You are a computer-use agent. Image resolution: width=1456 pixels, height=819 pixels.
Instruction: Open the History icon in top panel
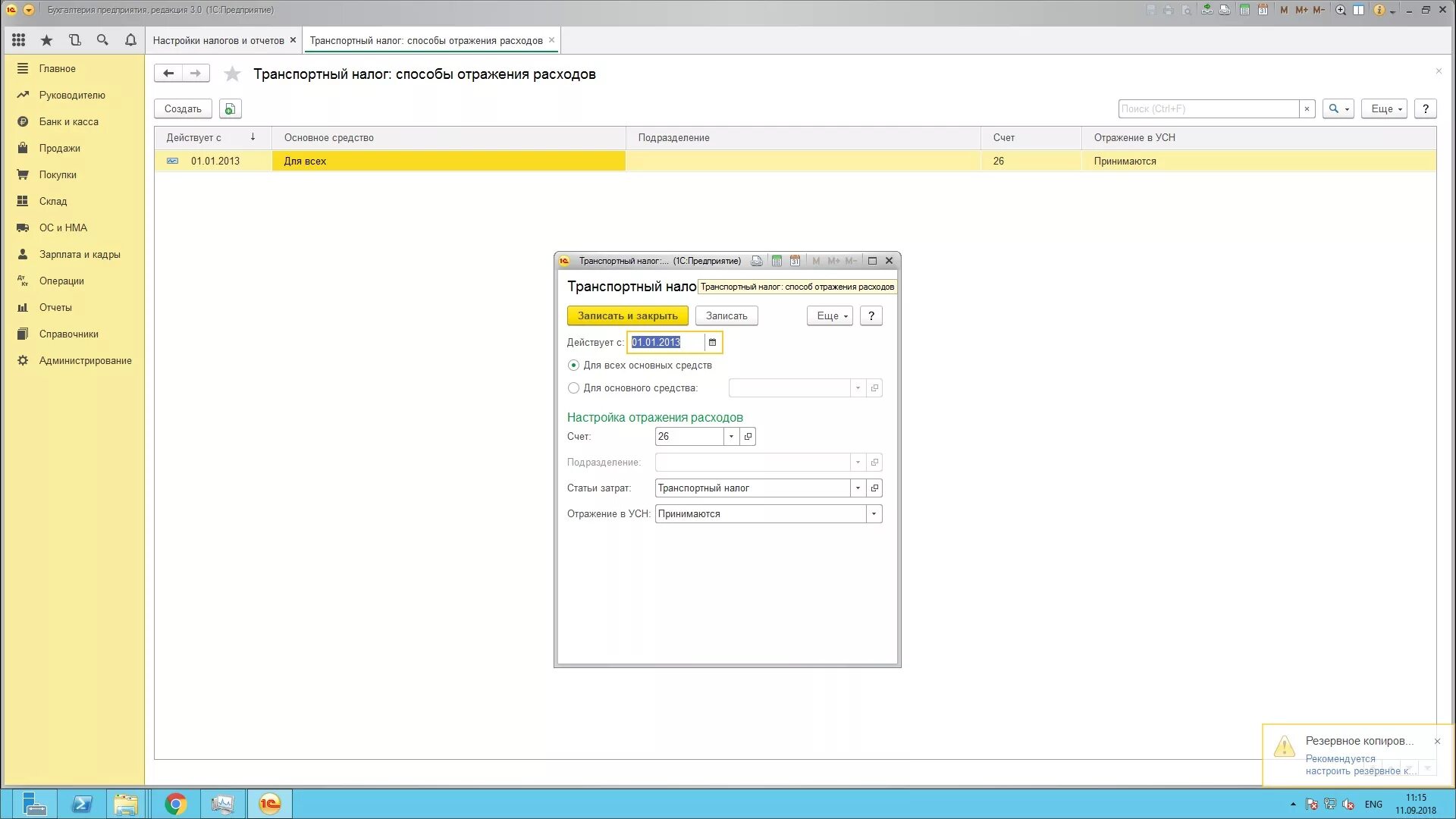pos(74,40)
